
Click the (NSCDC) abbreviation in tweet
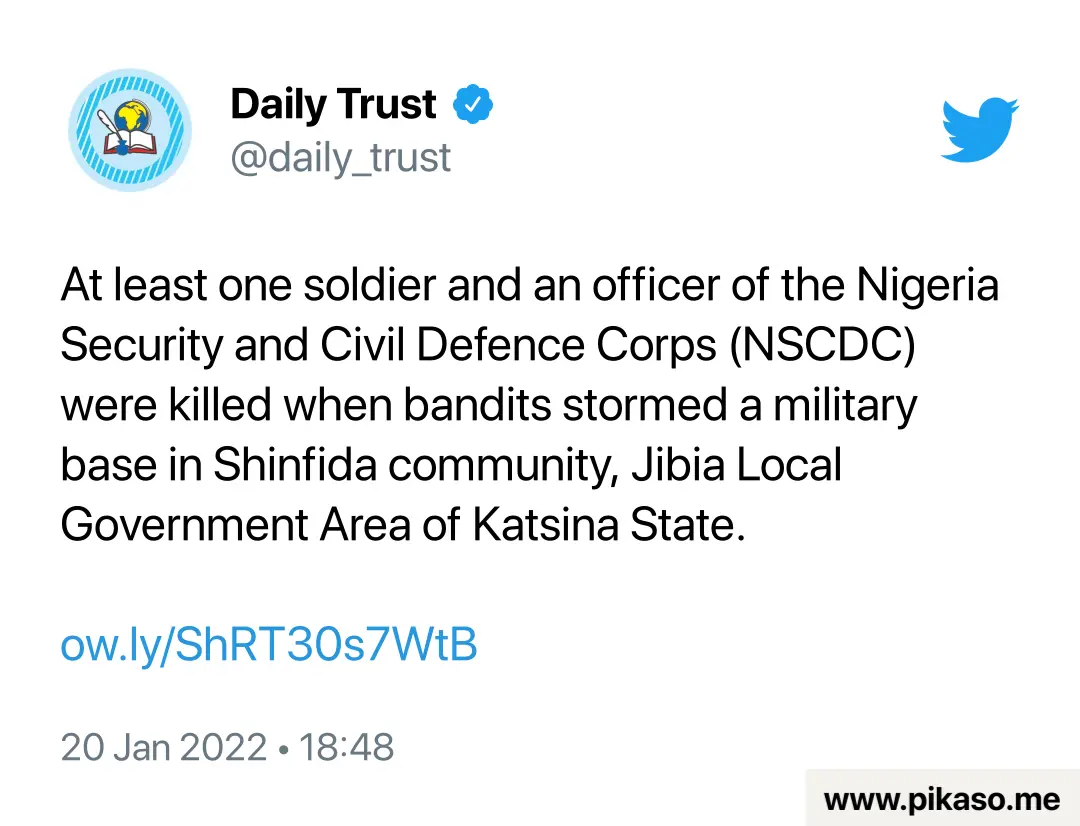(822, 344)
